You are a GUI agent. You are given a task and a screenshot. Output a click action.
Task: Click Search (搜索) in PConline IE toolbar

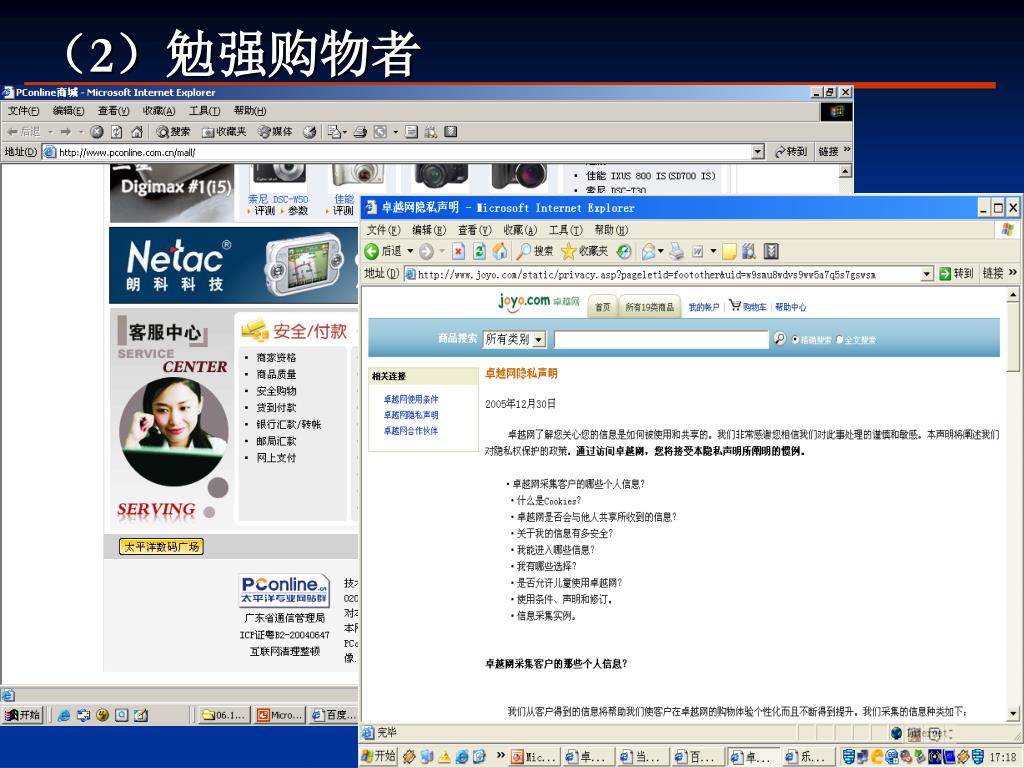173,132
